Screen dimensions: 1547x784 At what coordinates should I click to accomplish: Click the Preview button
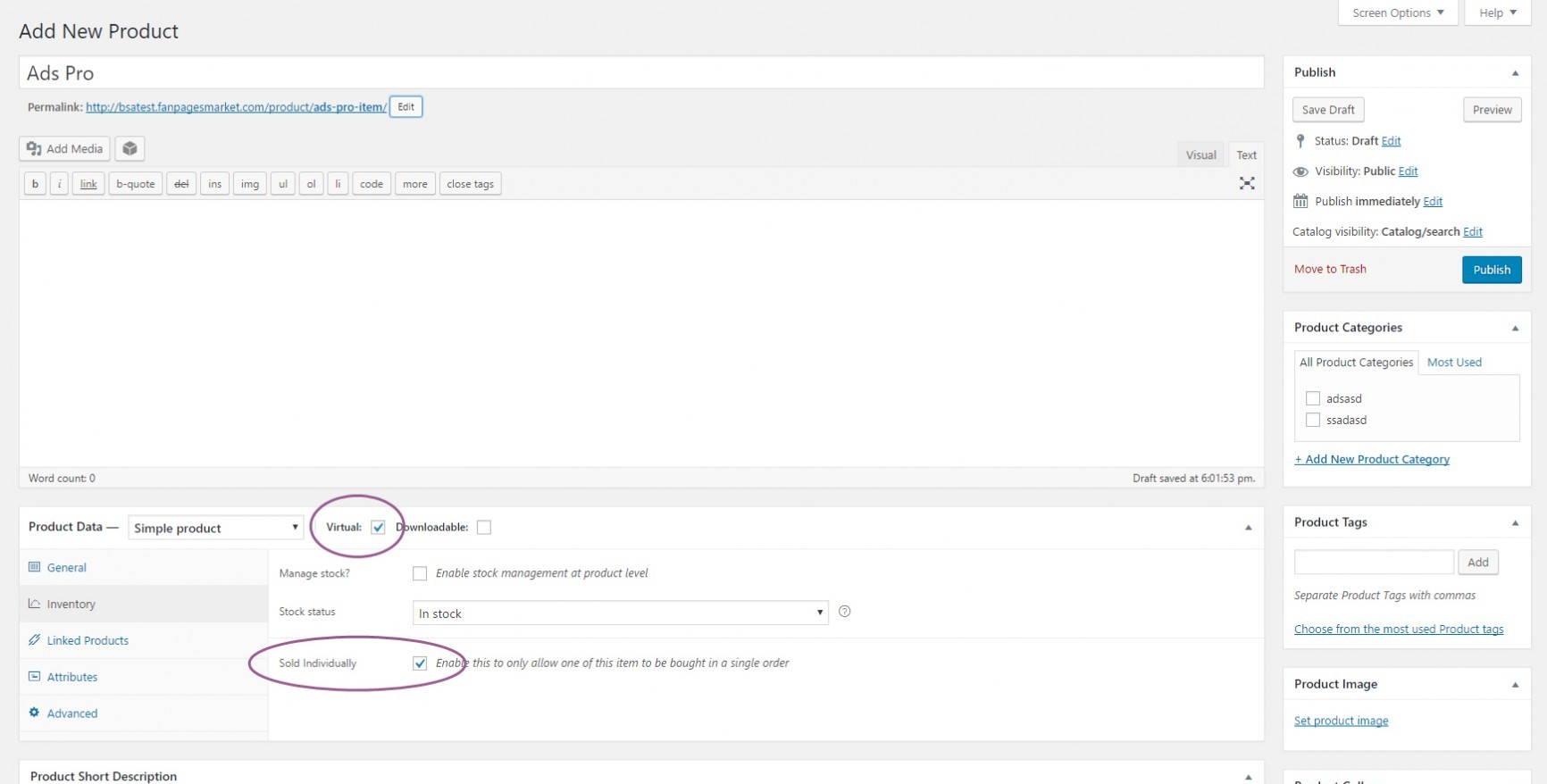tap(1493, 110)
